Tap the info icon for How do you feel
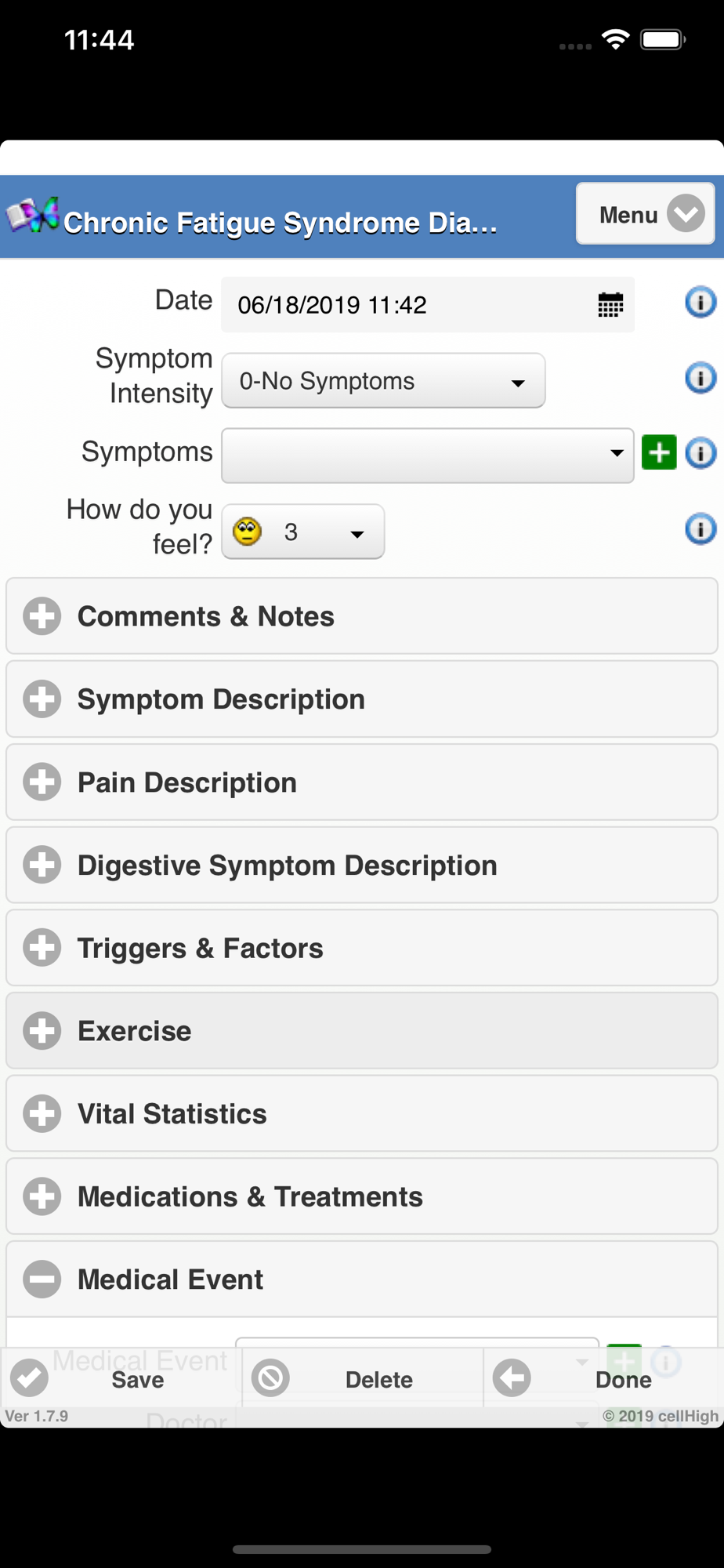The width and height of the screenshot is (724, 1568). tap(700, 529)
